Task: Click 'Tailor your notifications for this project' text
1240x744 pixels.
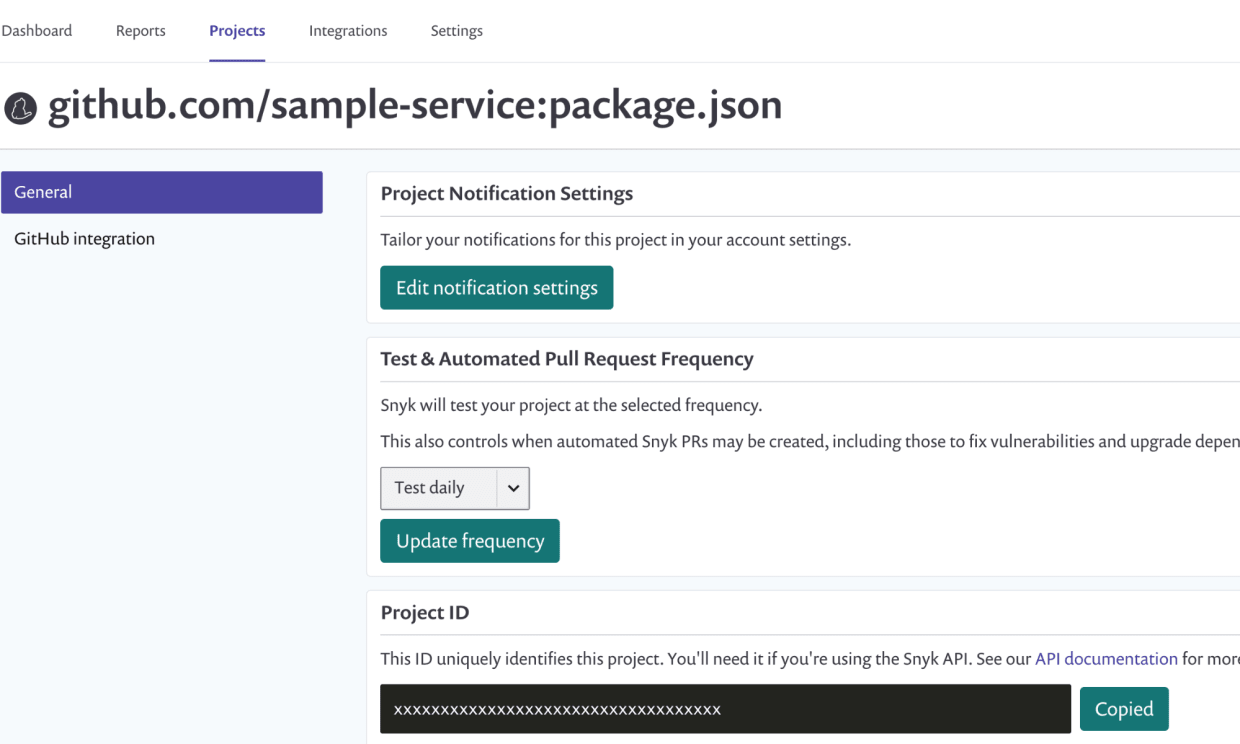Action: point(616,240)
